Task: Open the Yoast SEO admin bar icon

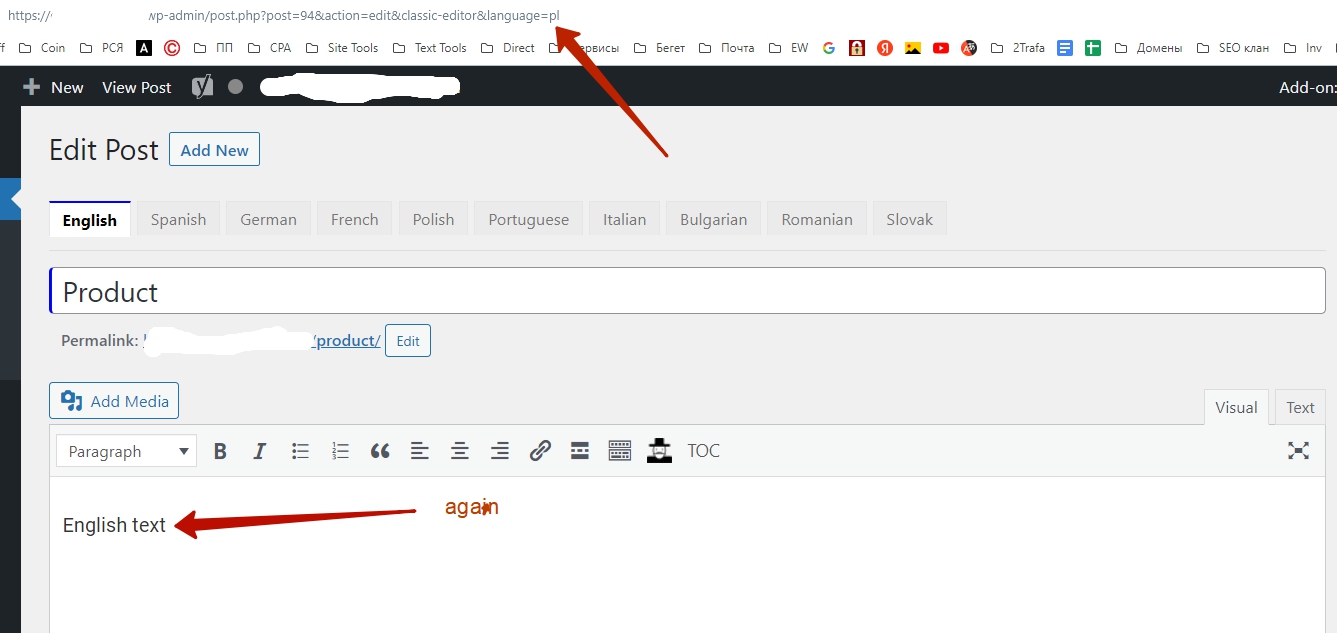Action: coord(202,87)
